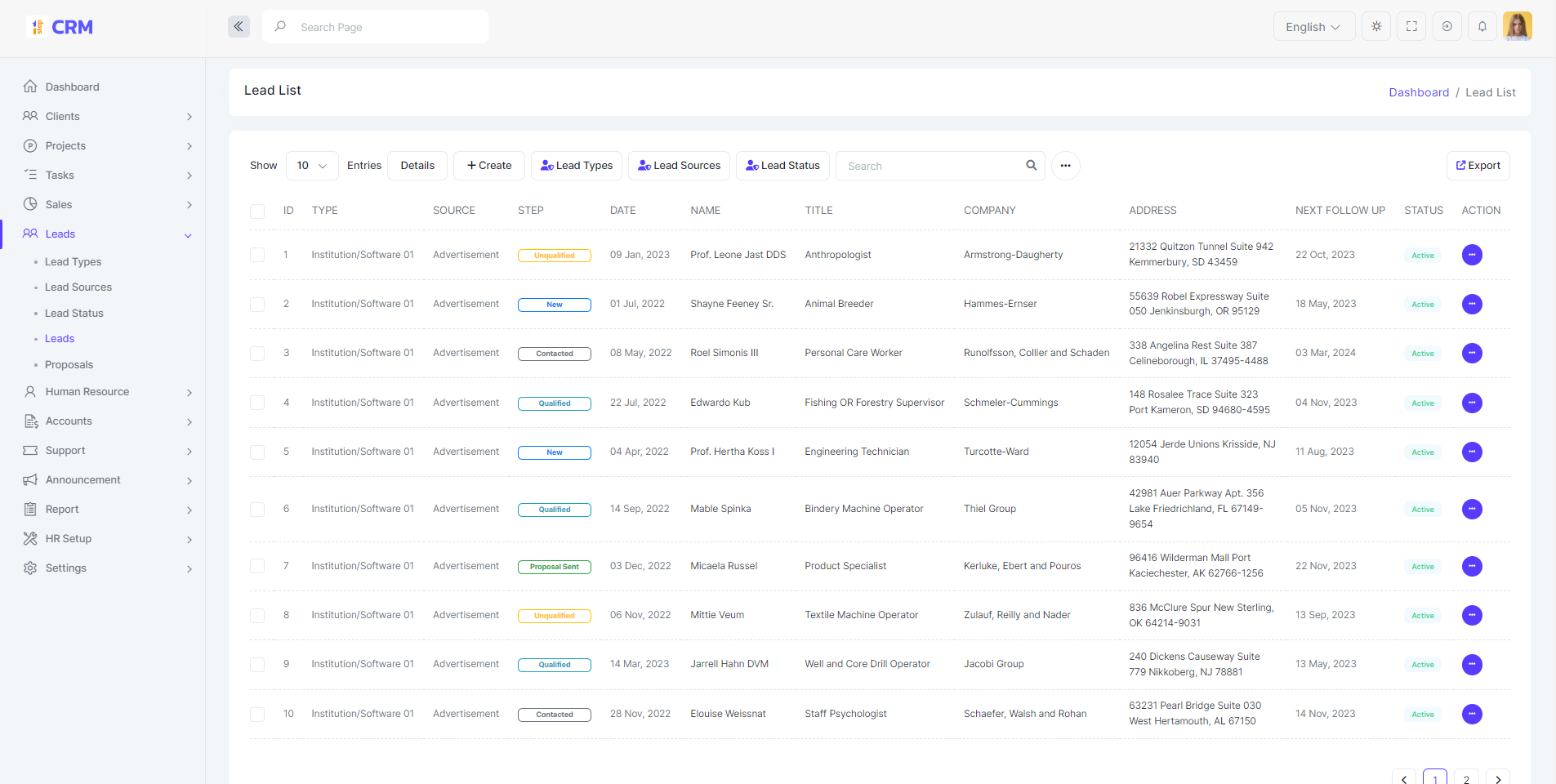Go to previous page arrow
Viewport: 1556px width, 784px height.
[1404, 778]
